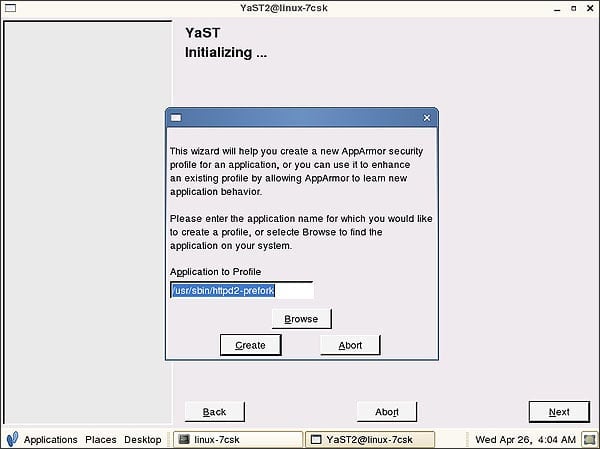This screenshot has height=449, width=600.
Task: Click the Create button in the dialog
Action: pos(251,345)
